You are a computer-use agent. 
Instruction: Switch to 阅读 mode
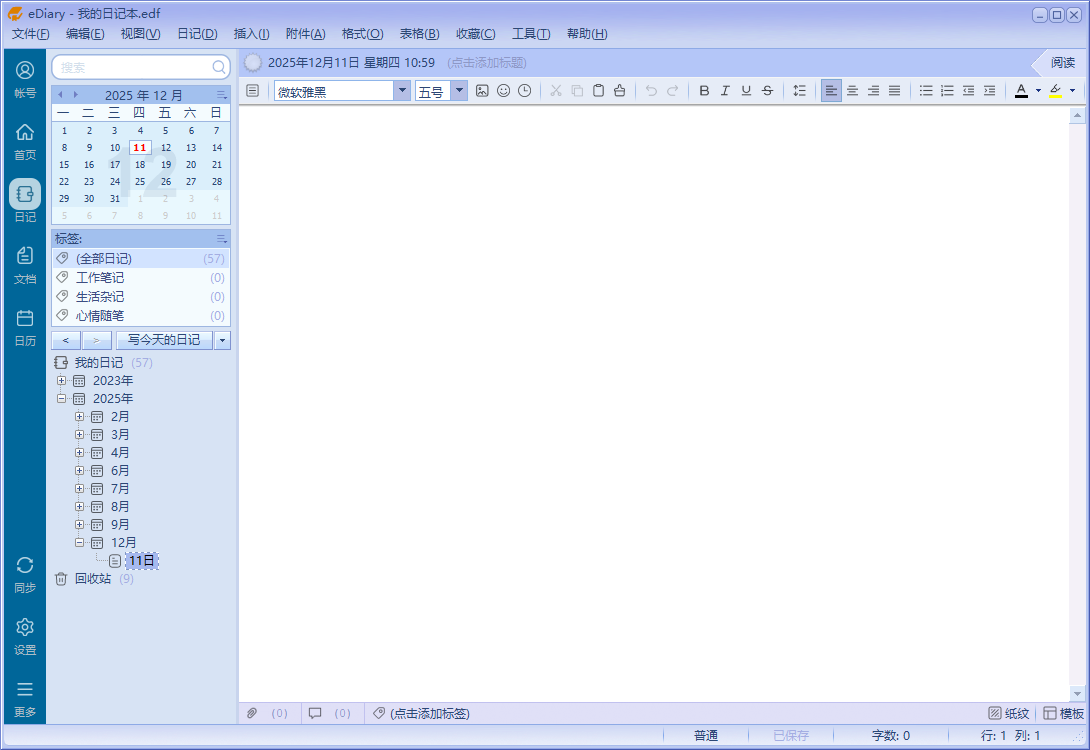(1062, 62)
